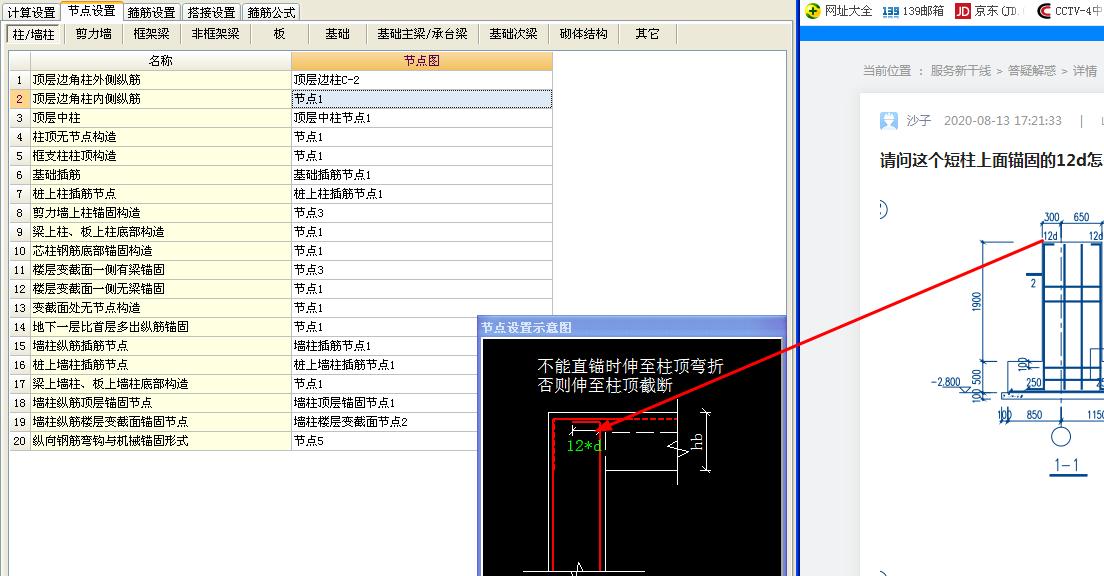Screen dimensions: 1104x576
Task: Select the 节点设置 tab
Action: point(92,11)
